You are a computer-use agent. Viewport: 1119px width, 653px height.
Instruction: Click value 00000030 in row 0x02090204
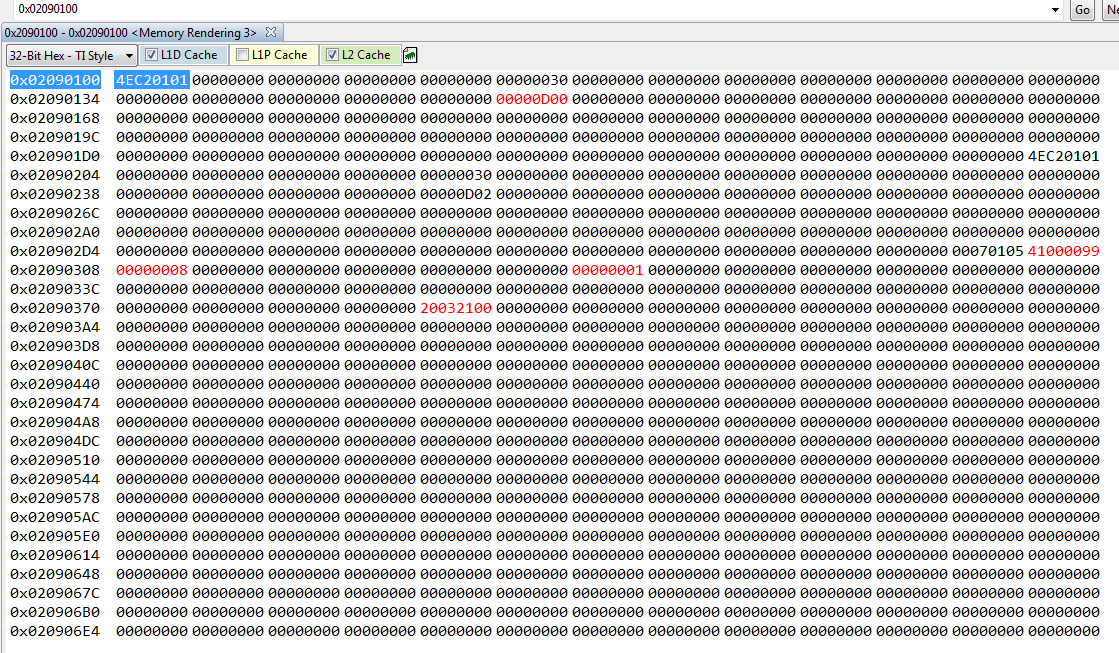456,175
